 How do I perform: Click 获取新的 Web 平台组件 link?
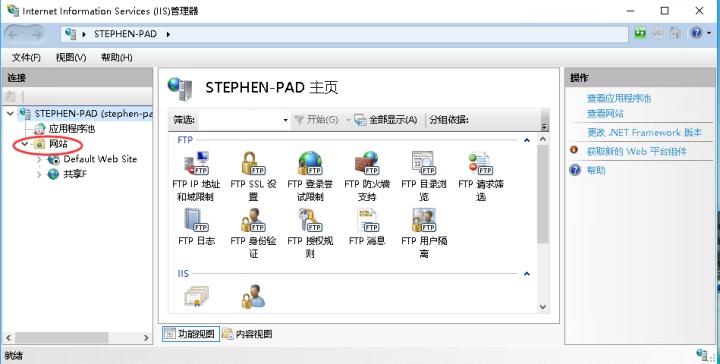636,151
